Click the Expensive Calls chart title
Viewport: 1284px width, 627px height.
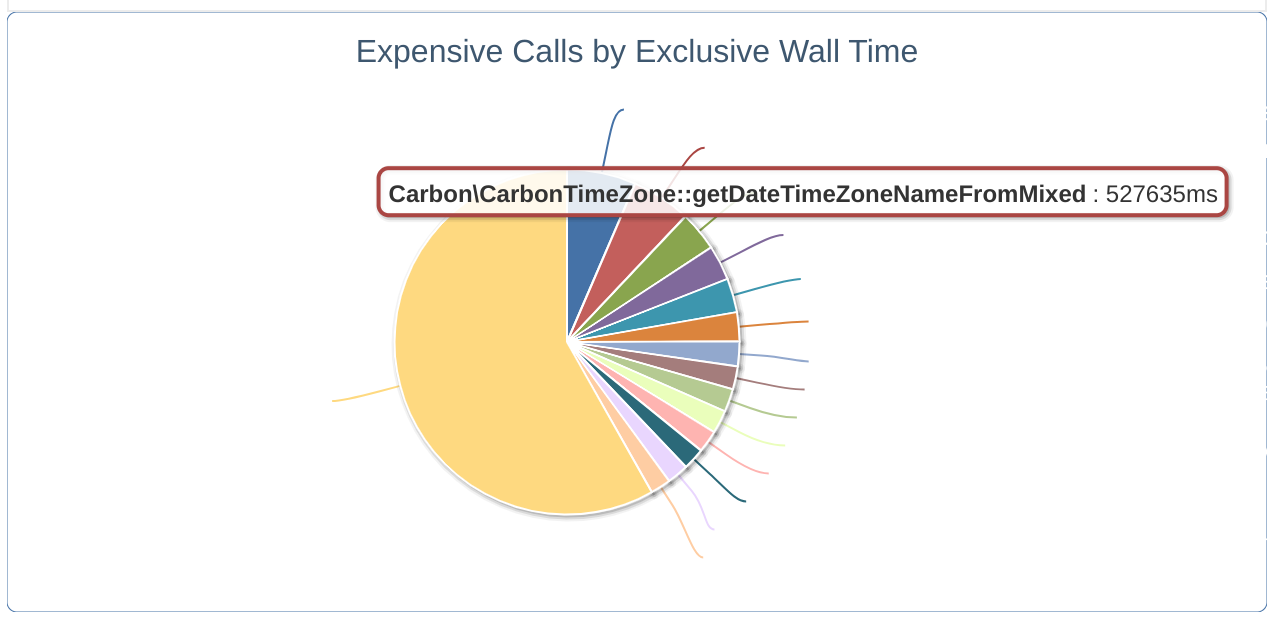pyautogui.click(x=637, y=51)
